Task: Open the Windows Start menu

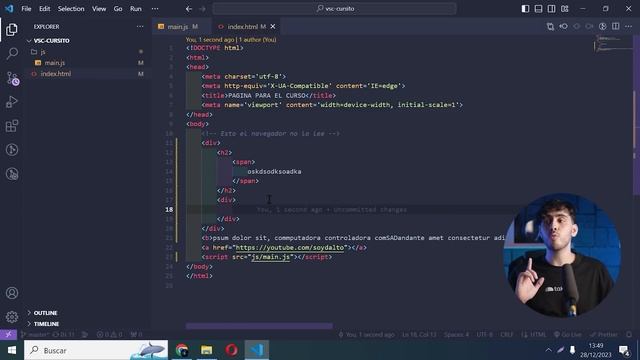Action: pyautogui.click(x=11, y=350)
